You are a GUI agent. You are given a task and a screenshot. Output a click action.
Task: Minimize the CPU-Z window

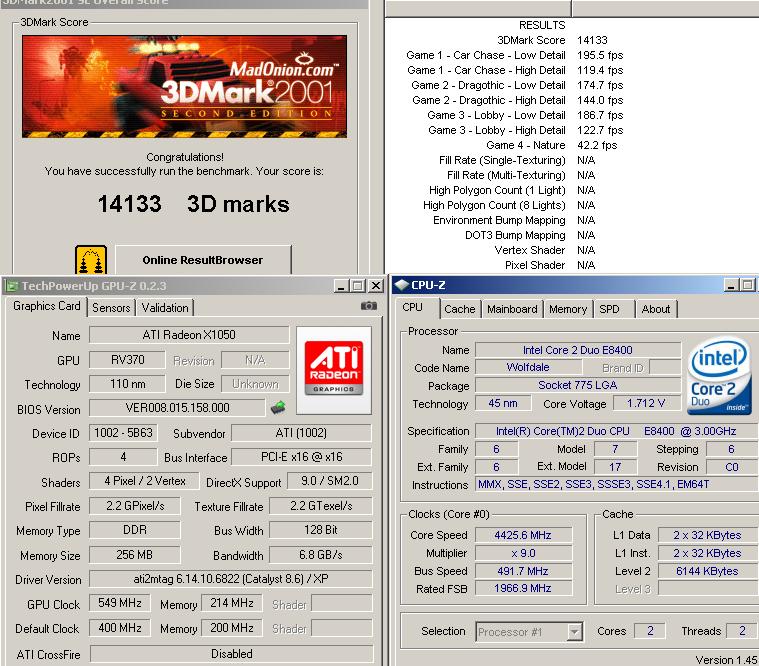[x=731, y=285]
